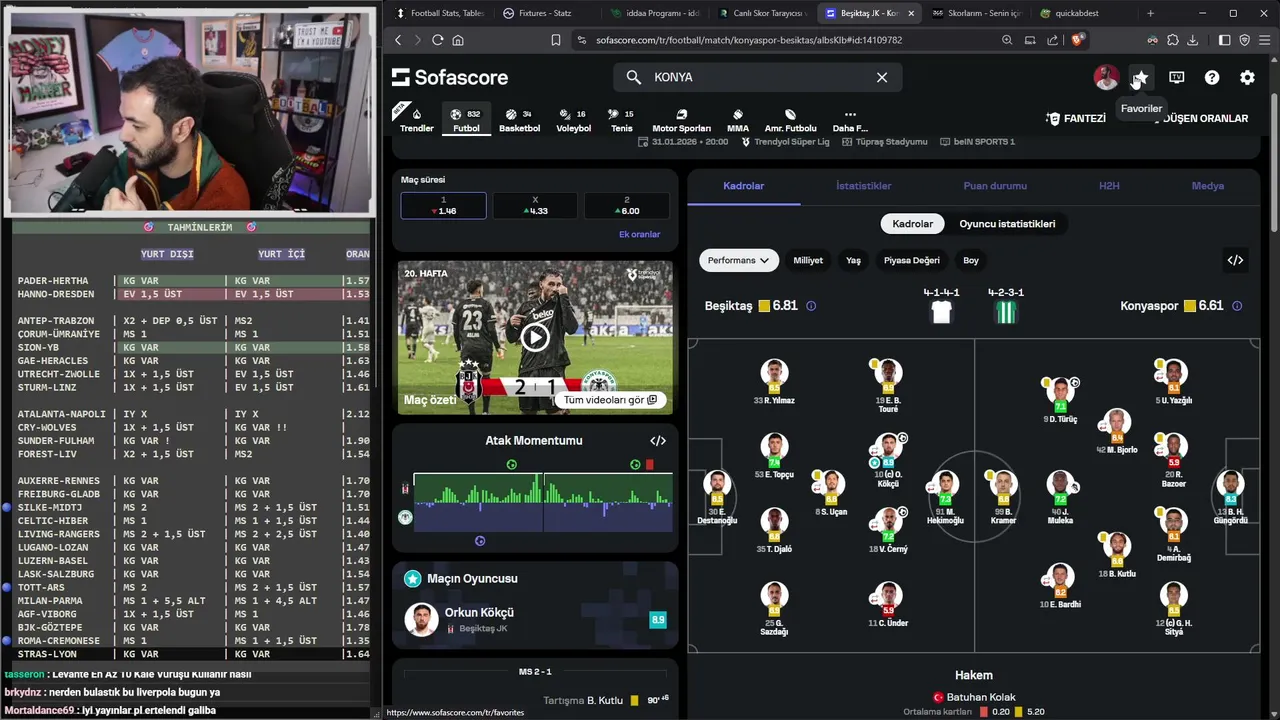Image resolution: width=1280 pixels, height=720 pixels.
Task: Toggle the browser sidebar panel icon
Action: pyautogui.click(x=1225, y=40)
